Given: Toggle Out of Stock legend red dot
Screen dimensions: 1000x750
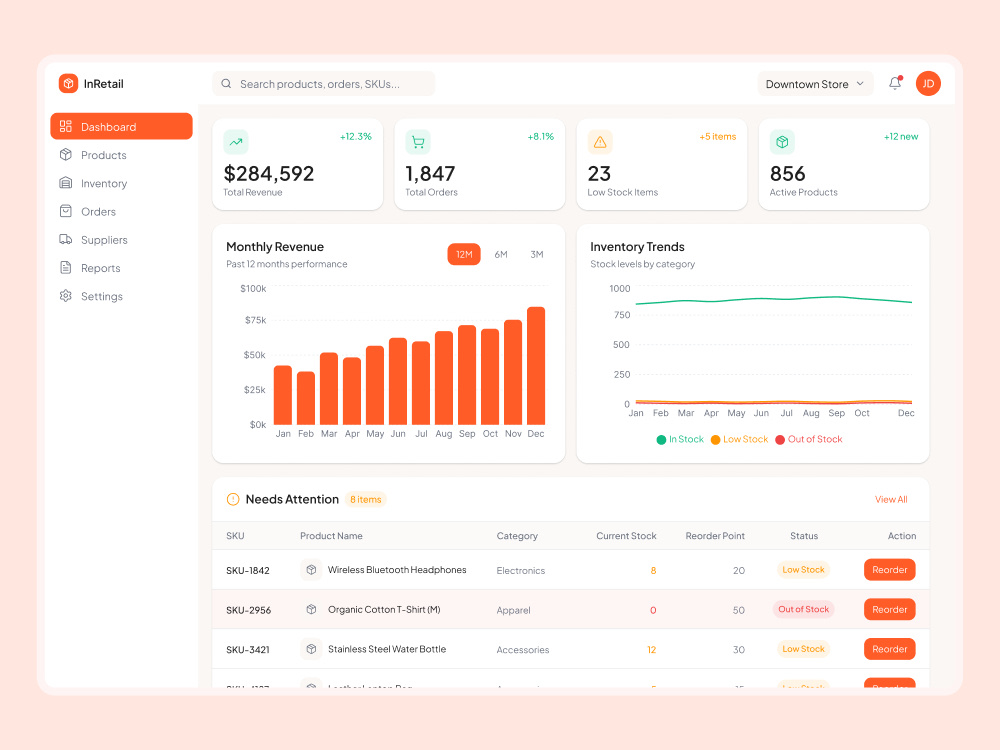Looking at the screenshot, I should coord(779,439).
